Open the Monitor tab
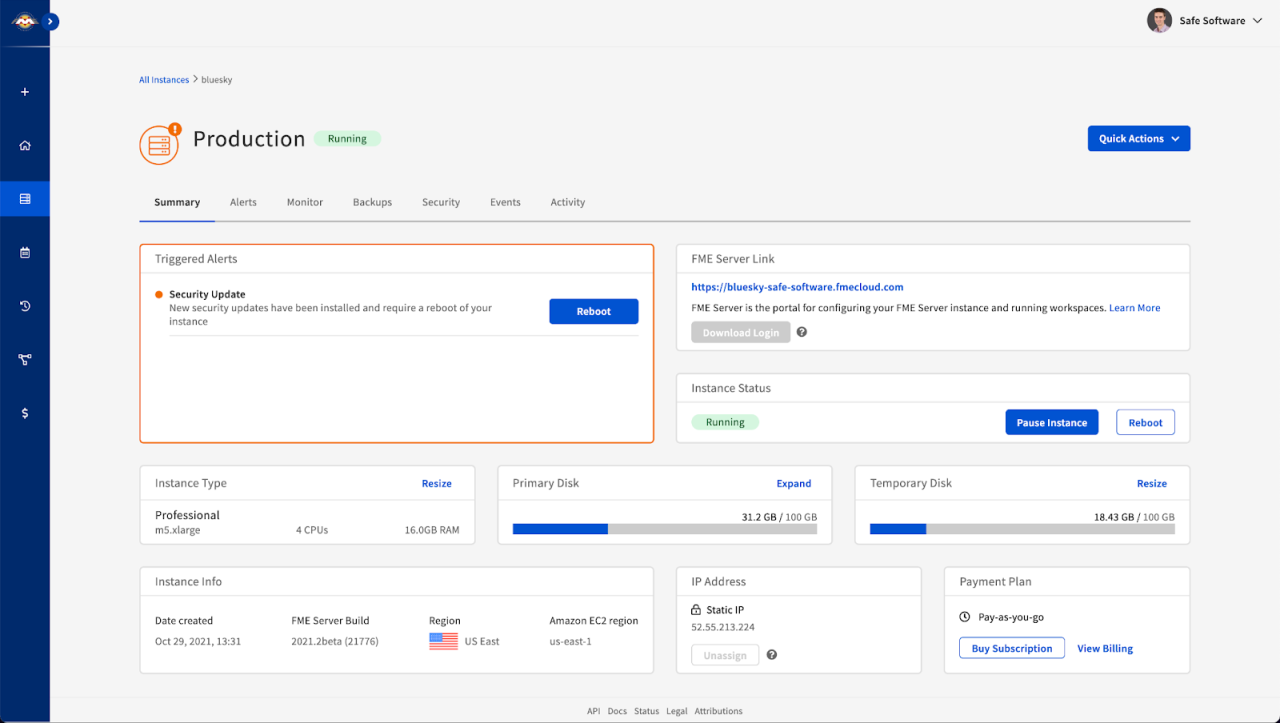 (x=305, y=202)
